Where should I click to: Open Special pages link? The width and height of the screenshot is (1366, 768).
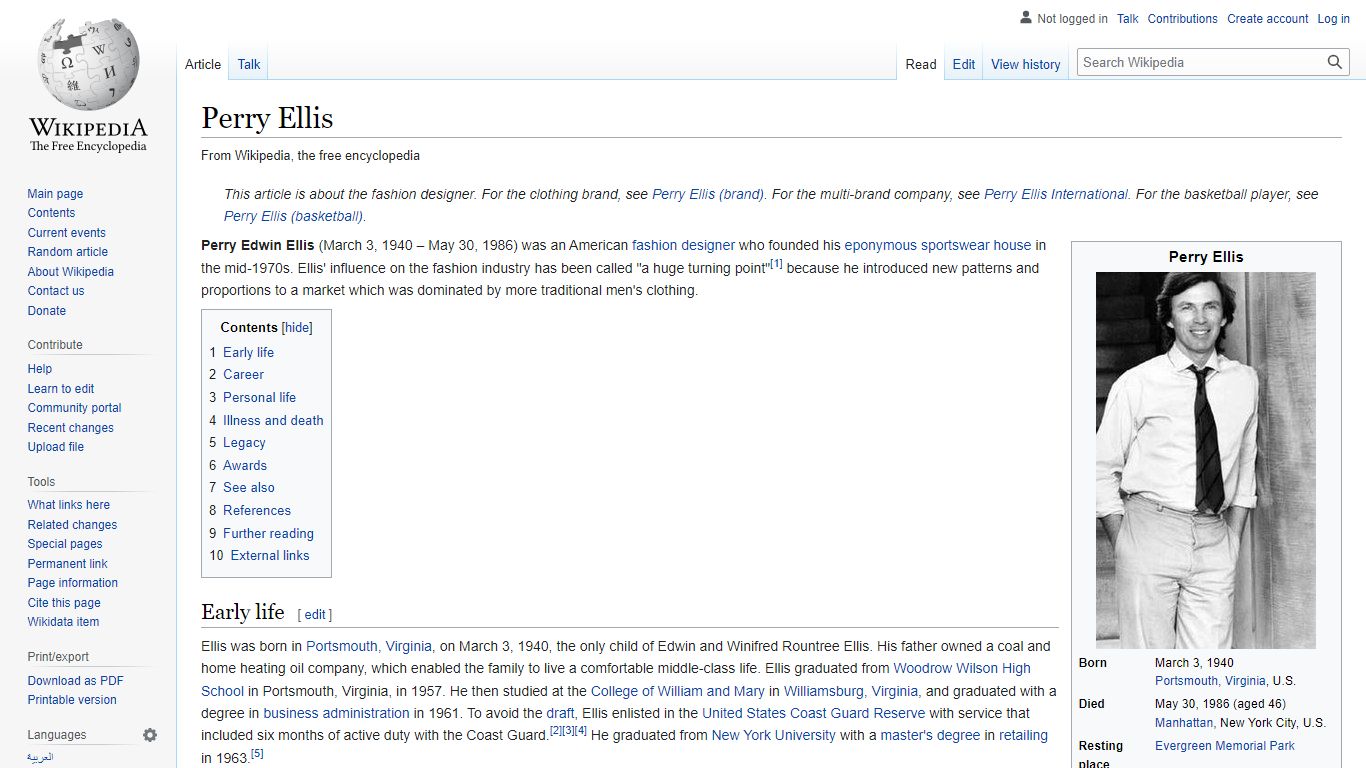(65, 544)
